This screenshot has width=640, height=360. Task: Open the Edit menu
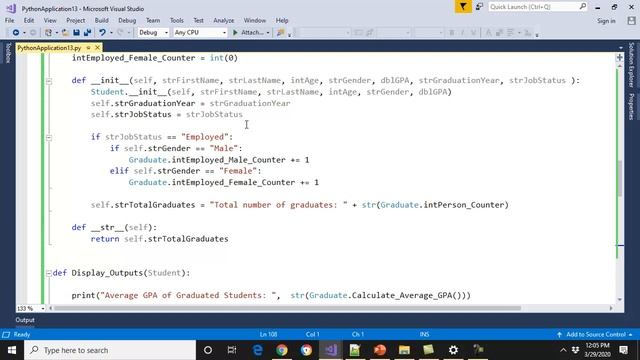[x=29, y=20]
